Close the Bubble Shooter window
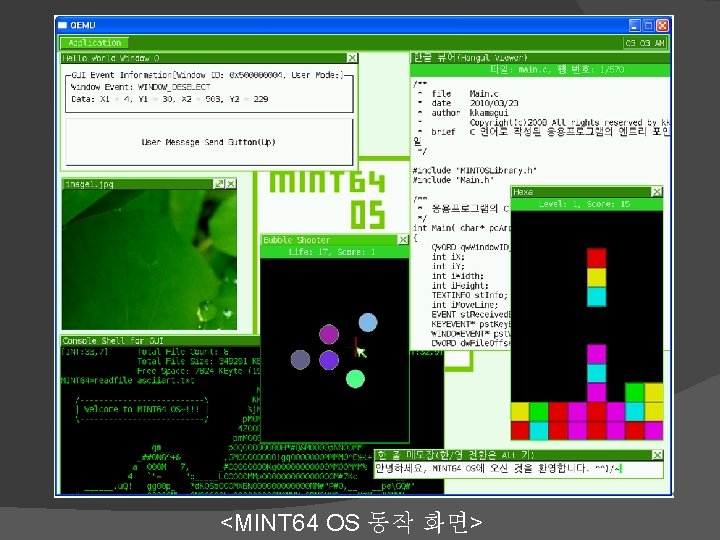The width and height of the screenshot is (720, 540). click(403, 240)
